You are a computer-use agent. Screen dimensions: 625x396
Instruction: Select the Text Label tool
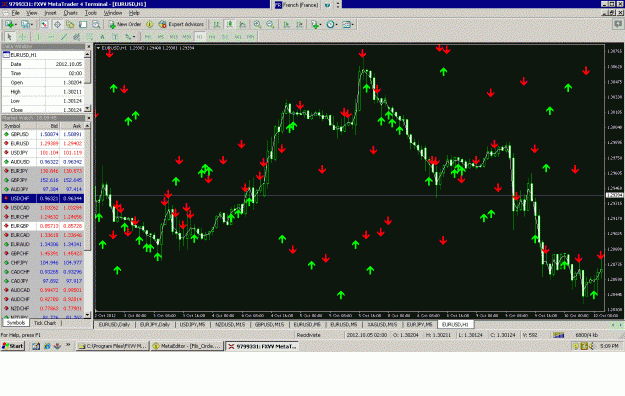pos(115,37)
